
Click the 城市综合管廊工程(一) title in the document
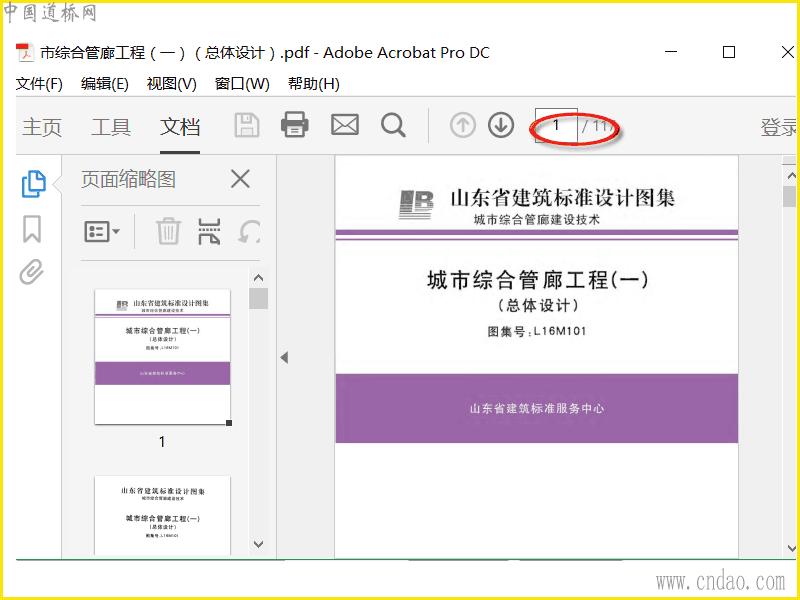pyautogui.click(x=538, y=280)
